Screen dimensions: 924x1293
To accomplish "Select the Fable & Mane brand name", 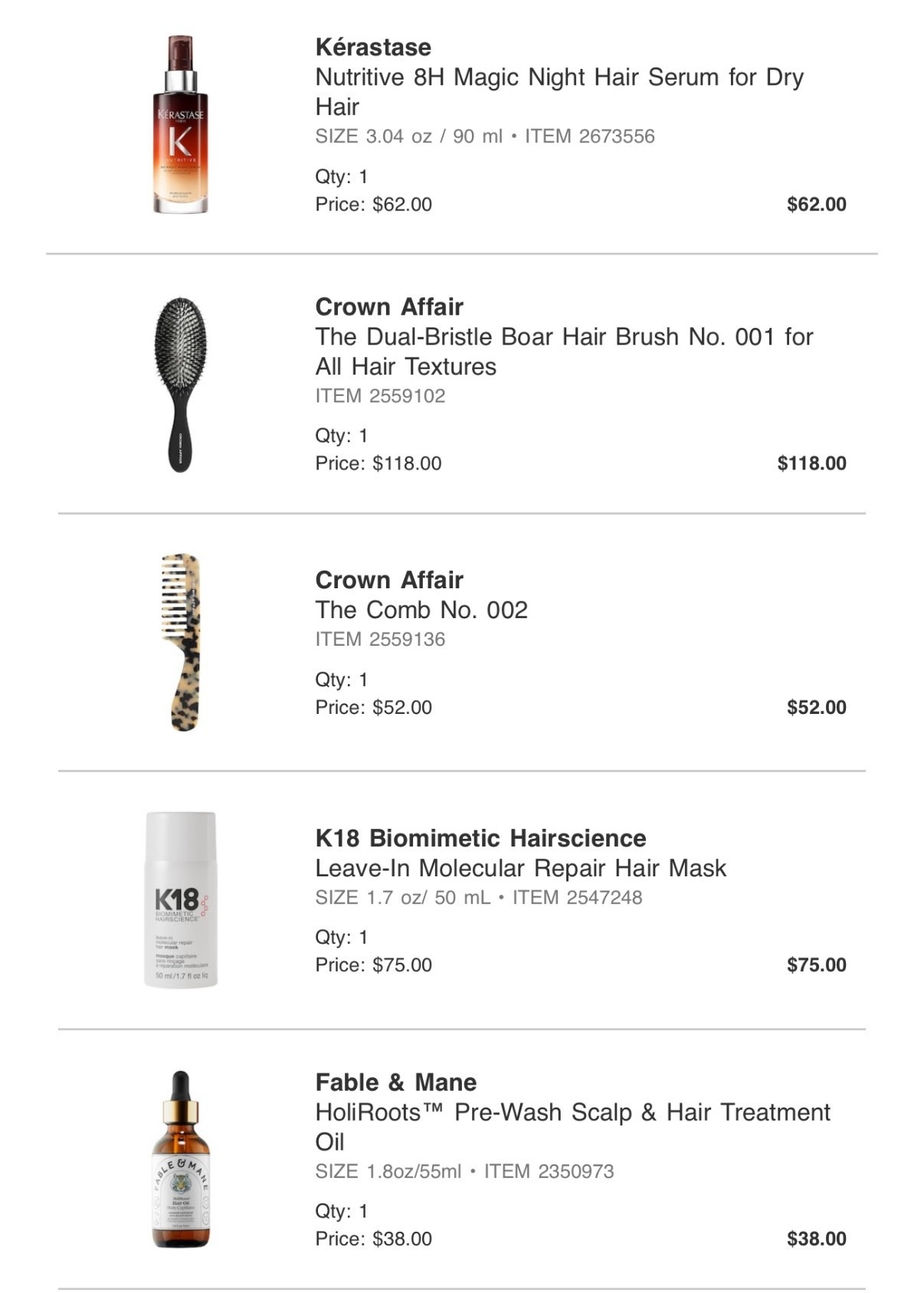I will coord(396,1082).
